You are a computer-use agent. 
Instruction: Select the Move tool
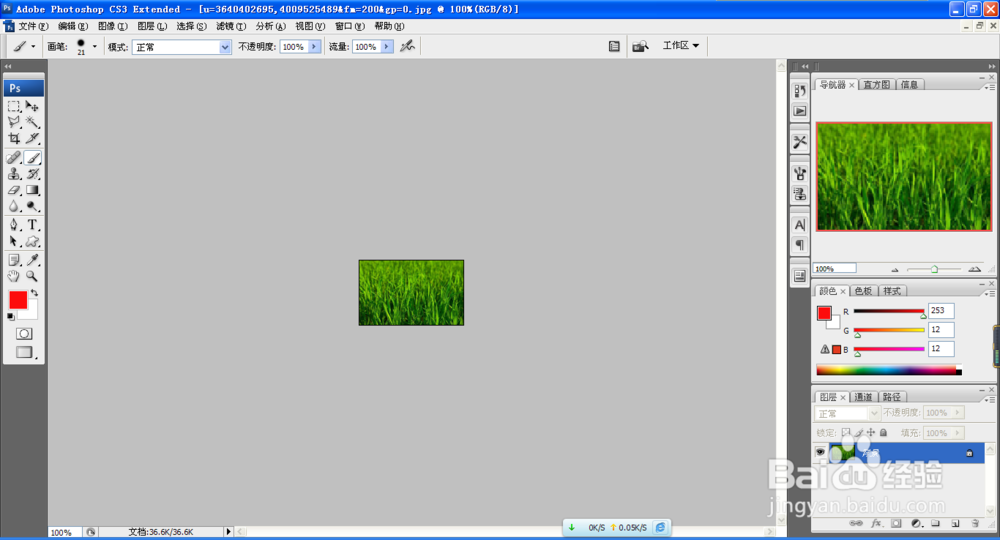(x=33, y=106)
